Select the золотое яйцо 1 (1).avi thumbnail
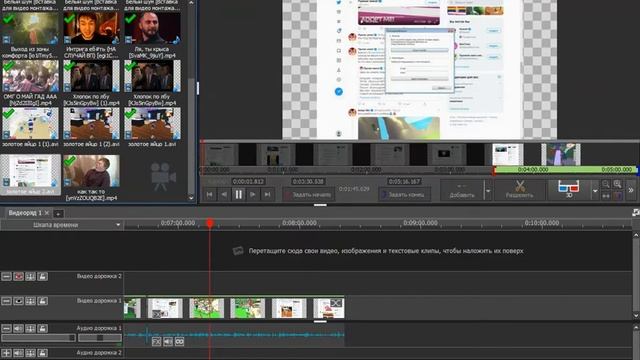This screenshot has height=360, width=640. point(30,124)
